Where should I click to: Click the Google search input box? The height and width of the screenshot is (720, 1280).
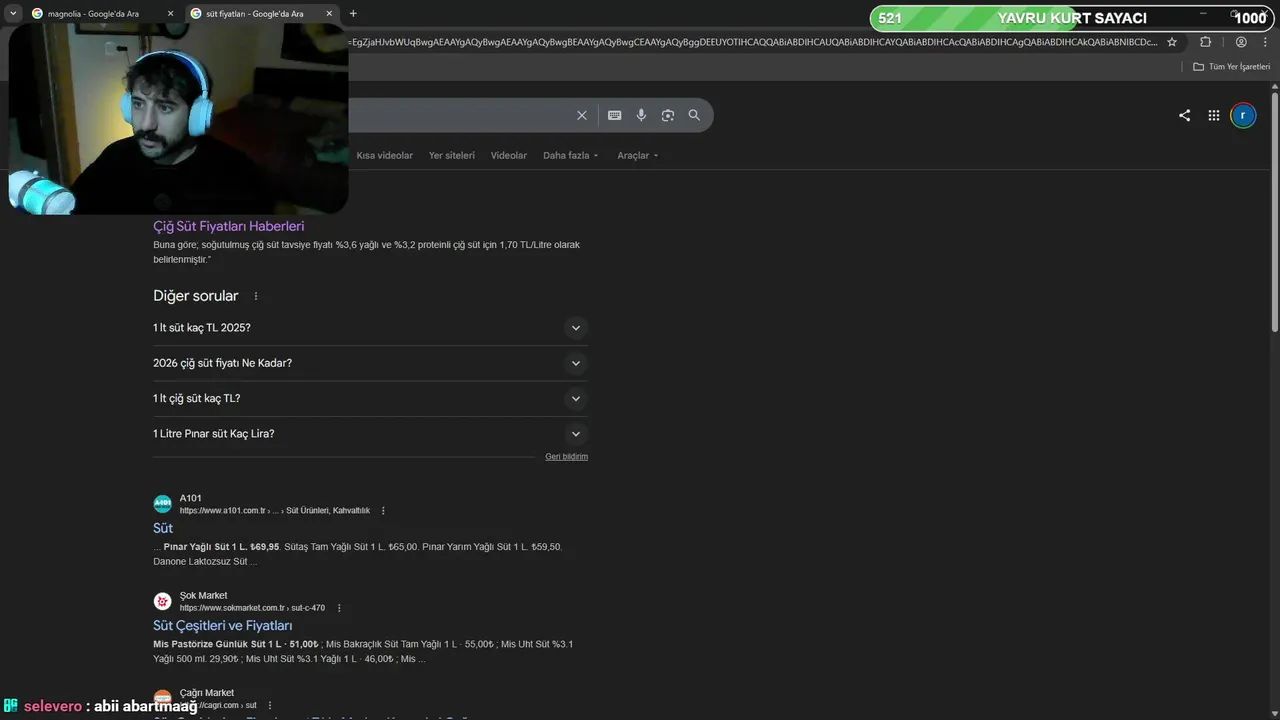click(x=460, y=115)
